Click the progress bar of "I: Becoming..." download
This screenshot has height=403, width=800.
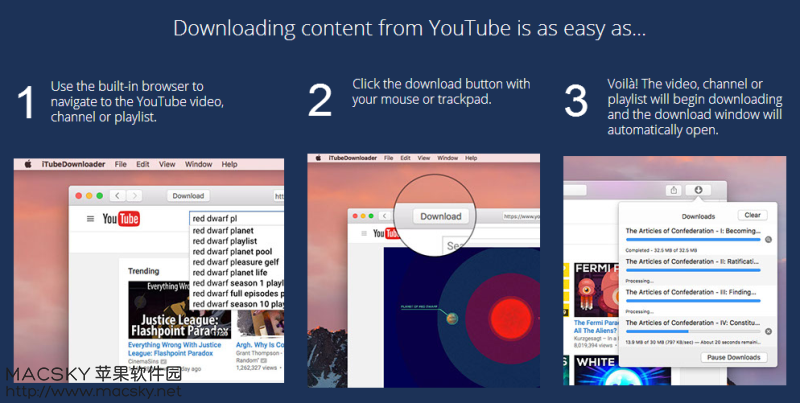[693, 239]
